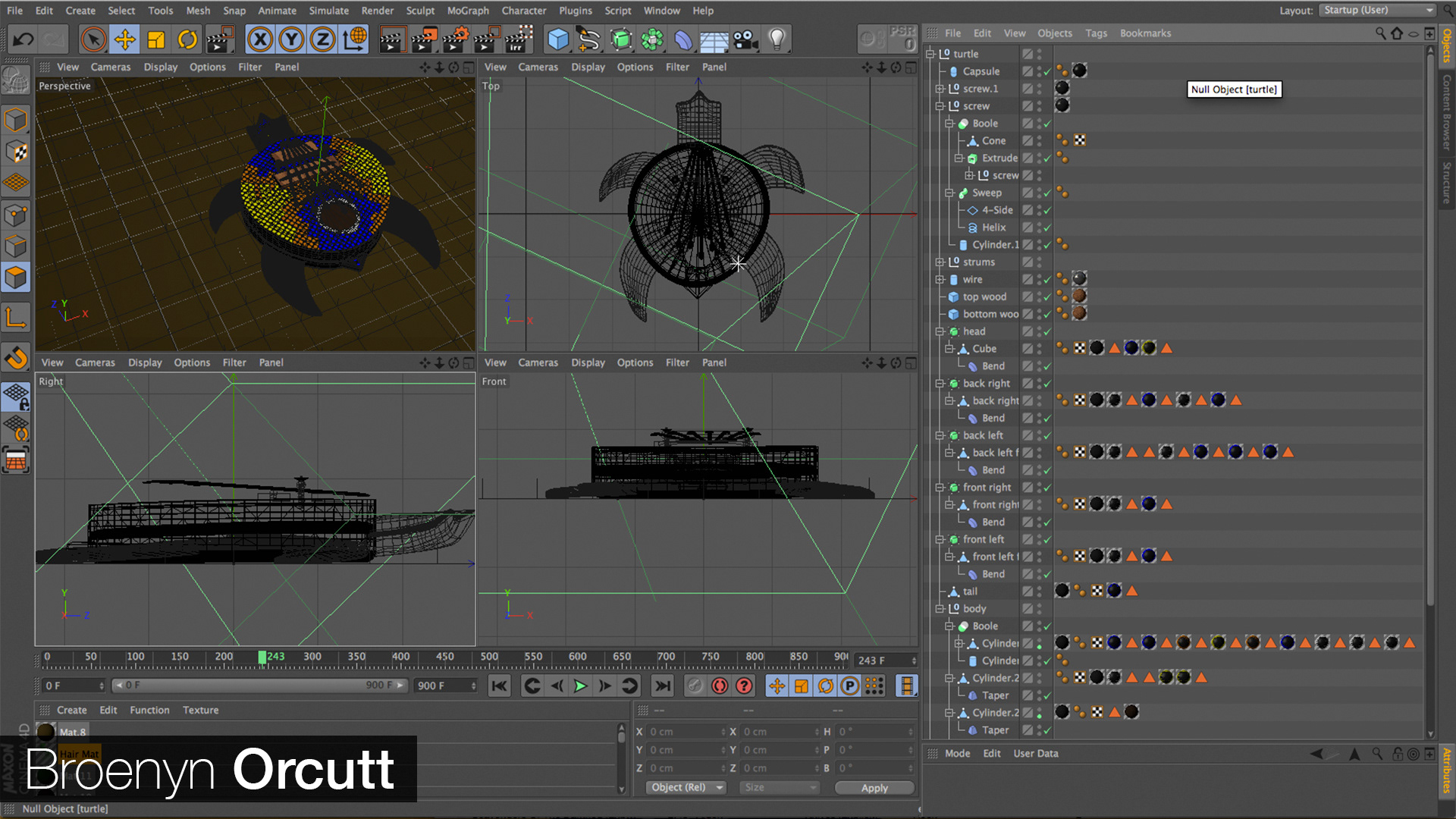Click top wood material tag

pyautogui.click(x=1079, y=297)
